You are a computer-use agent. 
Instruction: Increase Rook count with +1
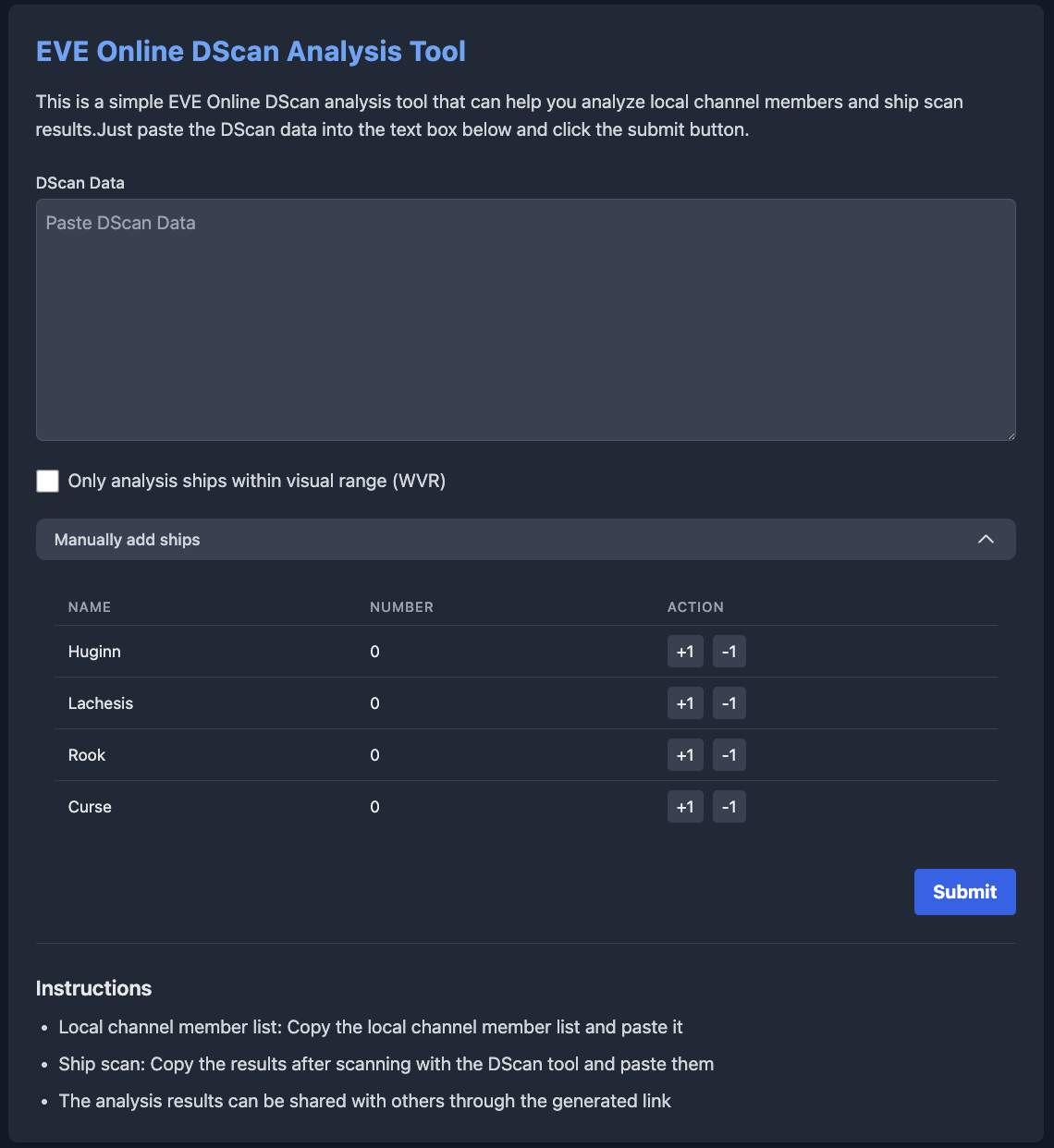685,755
